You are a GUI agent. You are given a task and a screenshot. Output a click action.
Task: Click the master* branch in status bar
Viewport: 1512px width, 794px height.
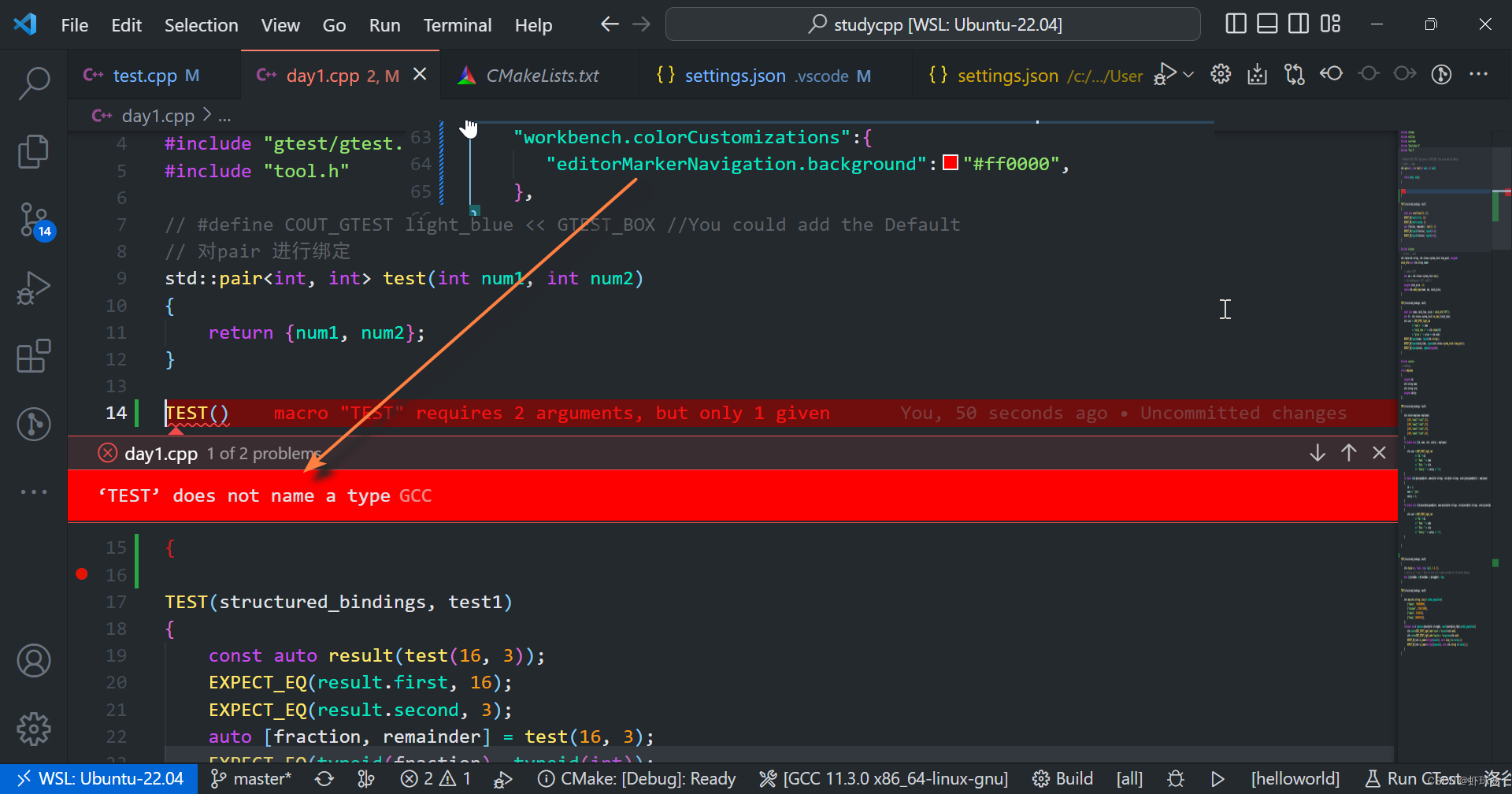(251, 778)
